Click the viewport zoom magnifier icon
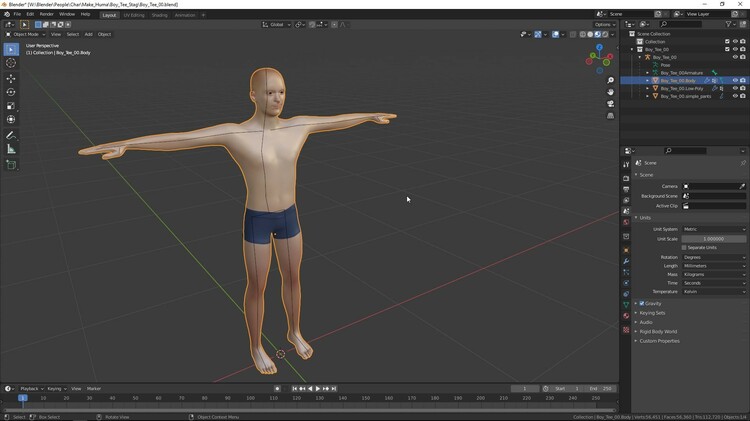Viewport: 750px width, 421px height. tap(611, 81)
